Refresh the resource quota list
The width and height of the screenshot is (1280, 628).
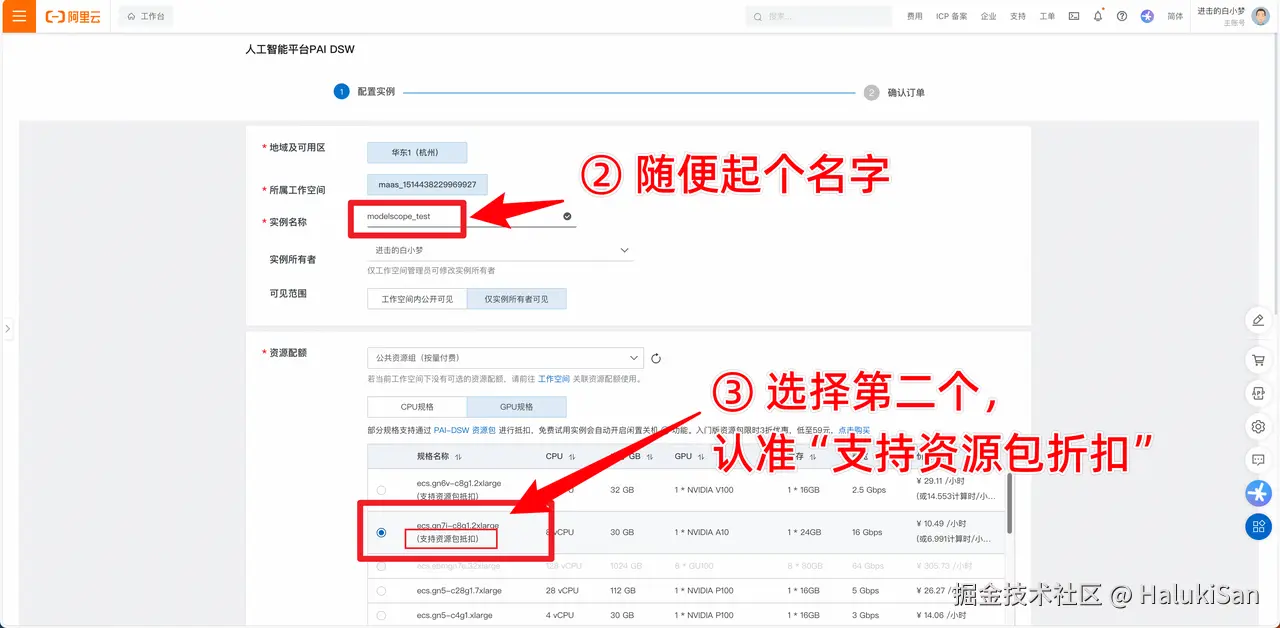656,359
